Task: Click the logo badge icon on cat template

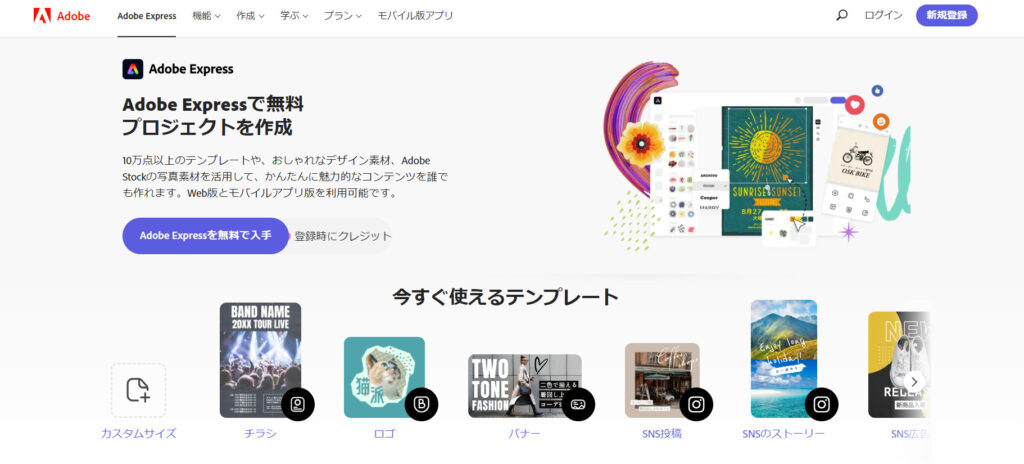Action: 421,405
